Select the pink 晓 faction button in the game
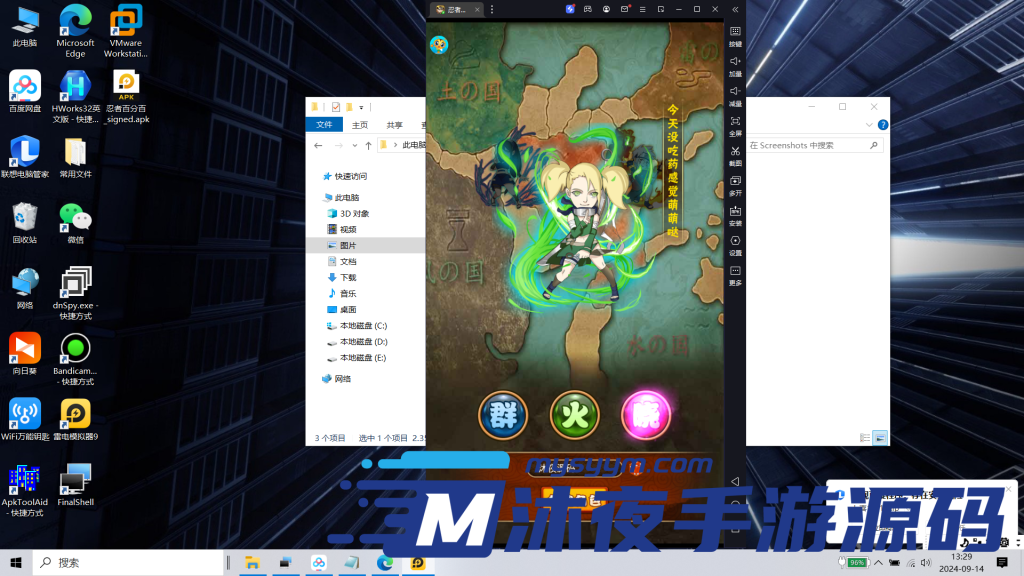1024x576 pixels. 646,415
